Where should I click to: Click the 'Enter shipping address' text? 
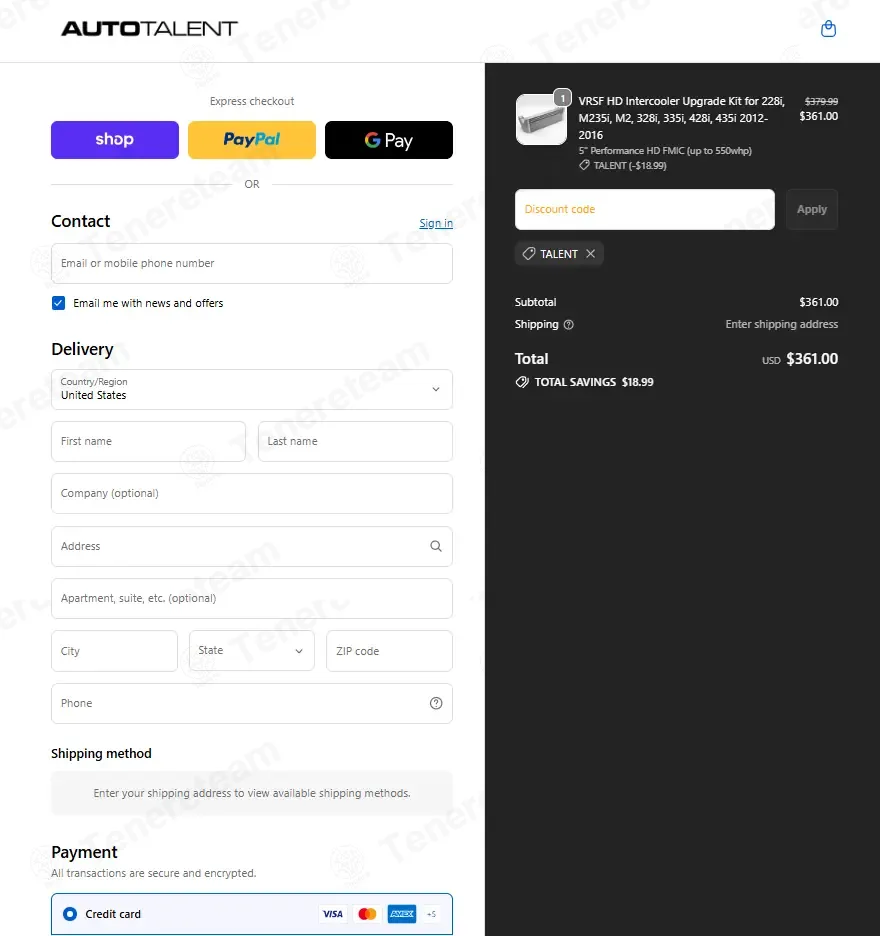point(781,324)
